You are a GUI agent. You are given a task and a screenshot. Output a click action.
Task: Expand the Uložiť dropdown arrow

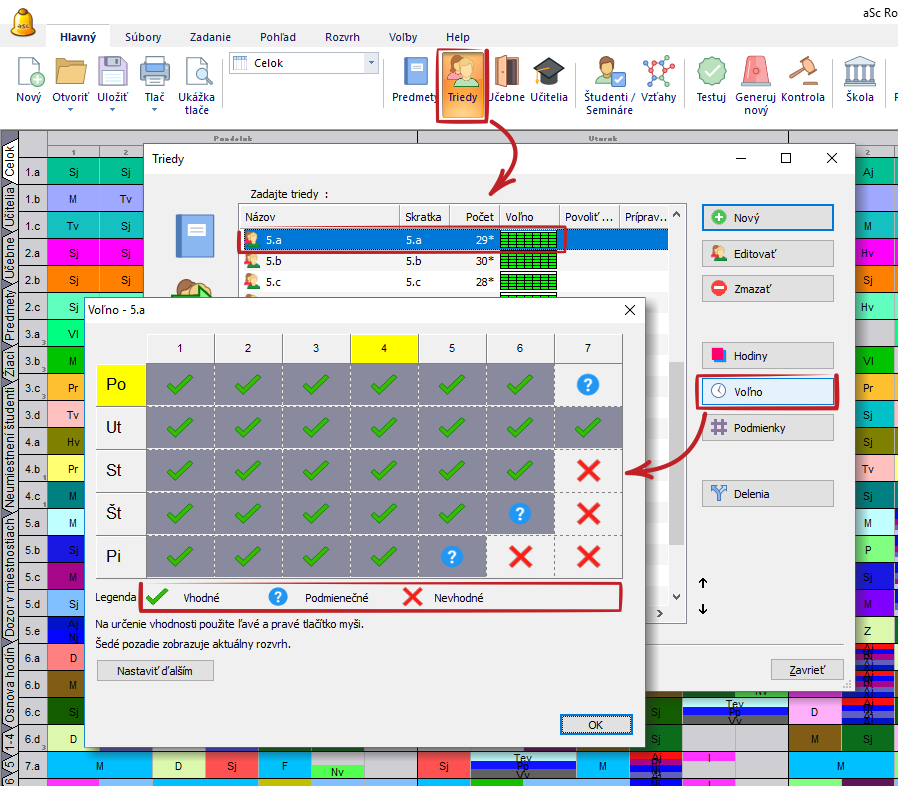(111, 110)
